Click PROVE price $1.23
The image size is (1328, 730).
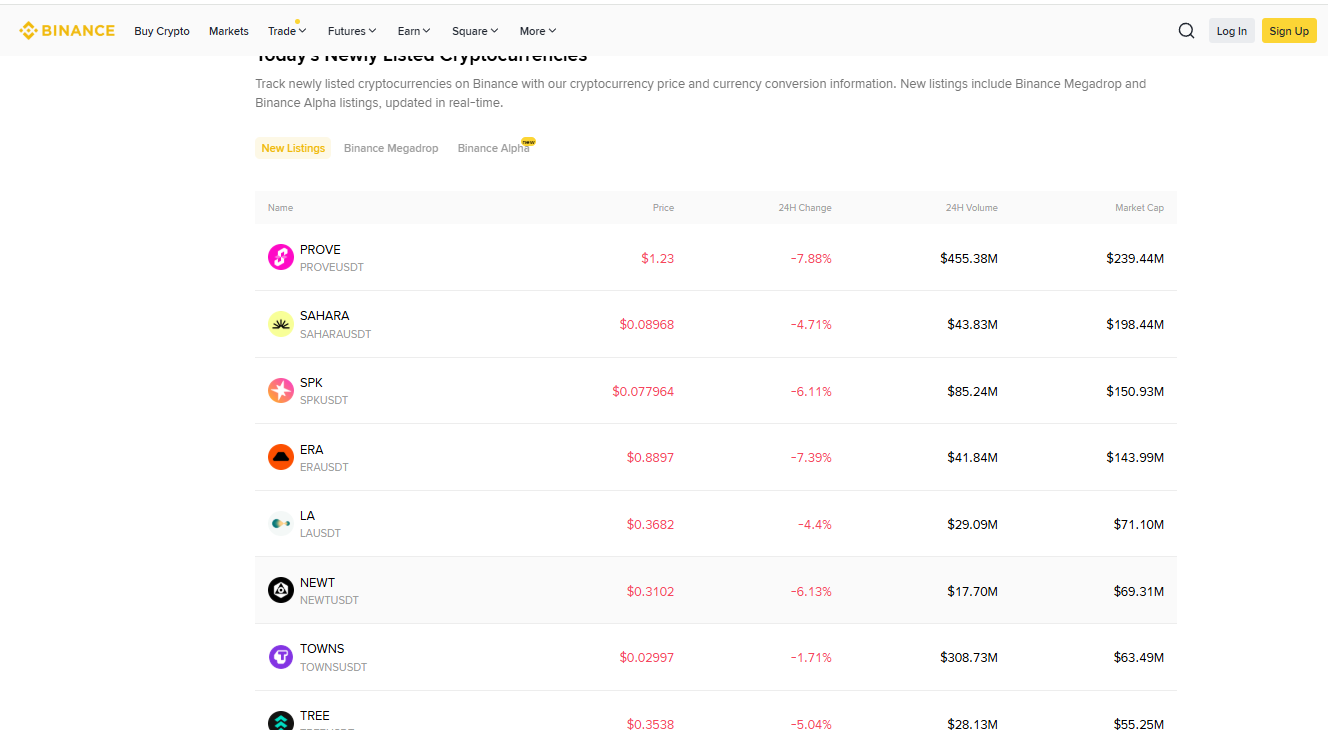(x=657, y=258)
